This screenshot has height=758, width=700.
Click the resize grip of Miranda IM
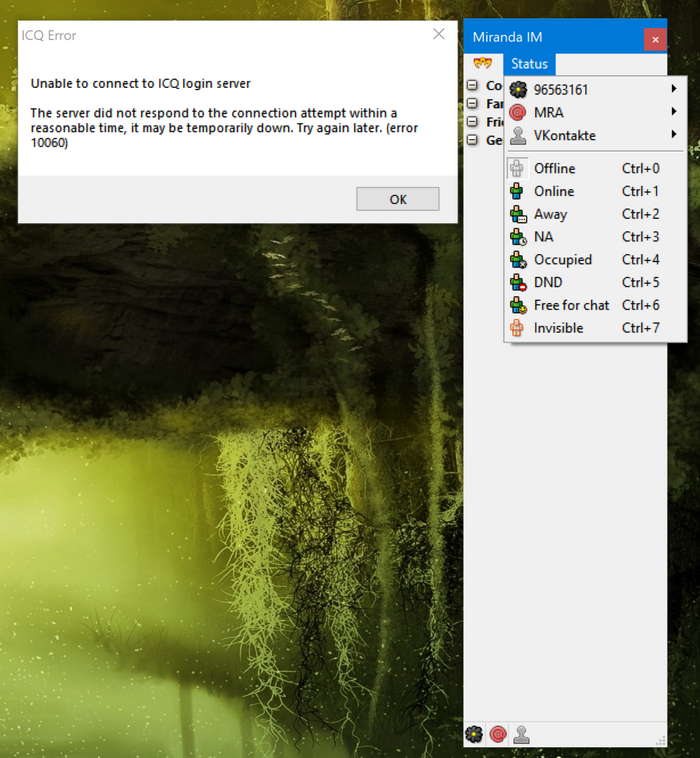pos(661,741)
